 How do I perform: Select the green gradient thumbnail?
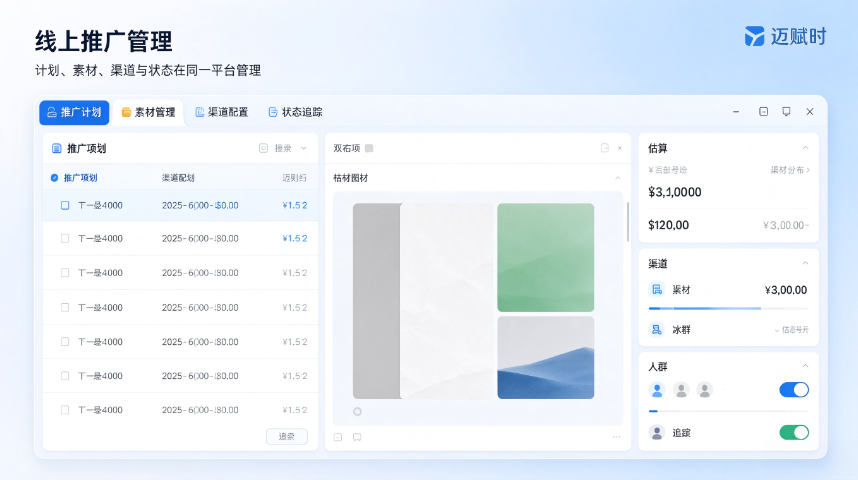[x=546, y=257]
